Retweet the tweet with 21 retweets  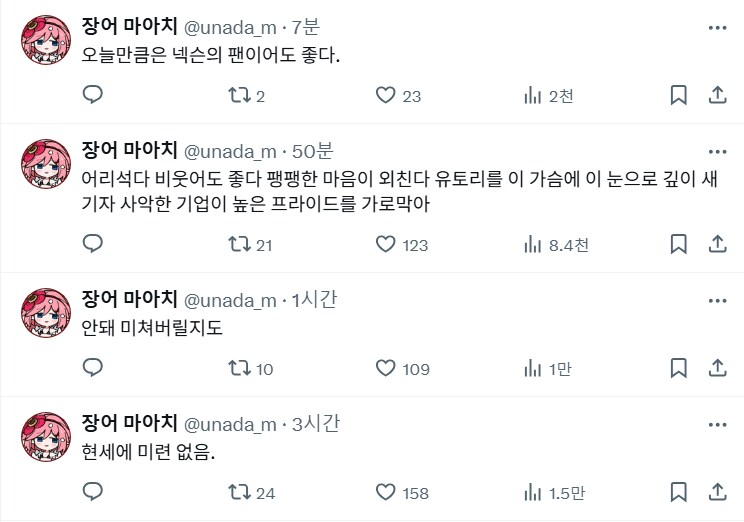point(240,243)
